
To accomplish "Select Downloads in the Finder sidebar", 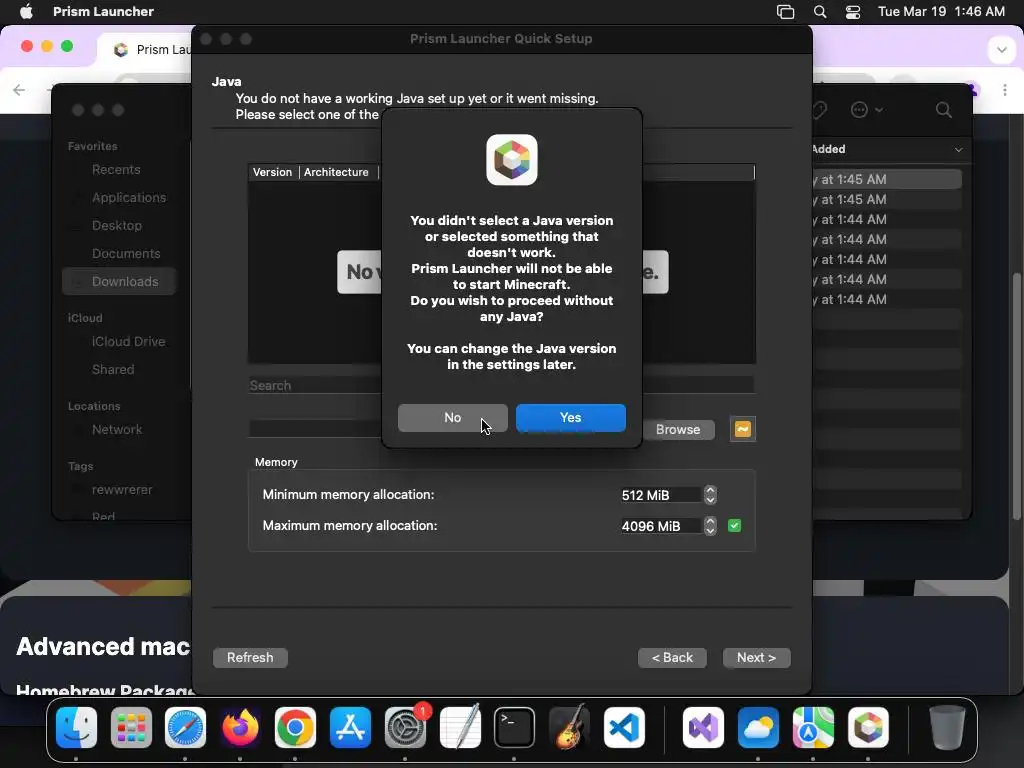I will pyautogui.click(x=120, y=281).
